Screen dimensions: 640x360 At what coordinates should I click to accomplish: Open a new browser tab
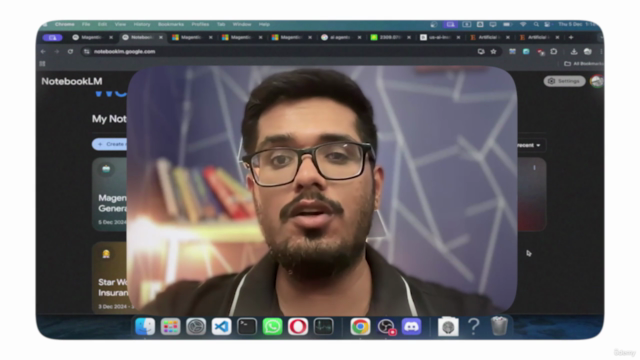tap(571, 37)
